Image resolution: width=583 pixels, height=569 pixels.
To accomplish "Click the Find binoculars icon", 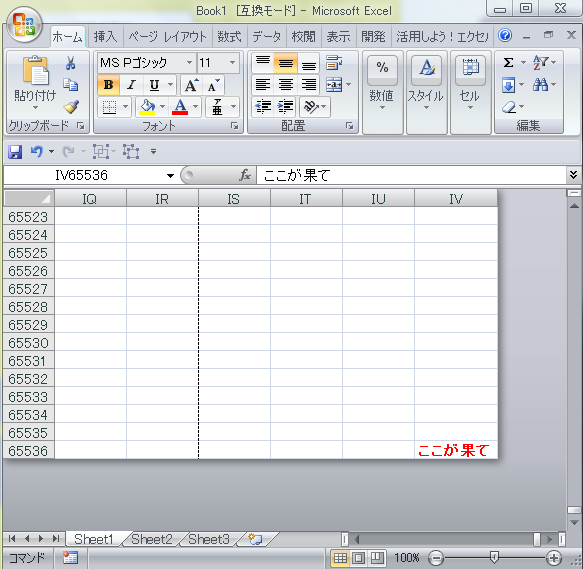I will coord(540,85).
